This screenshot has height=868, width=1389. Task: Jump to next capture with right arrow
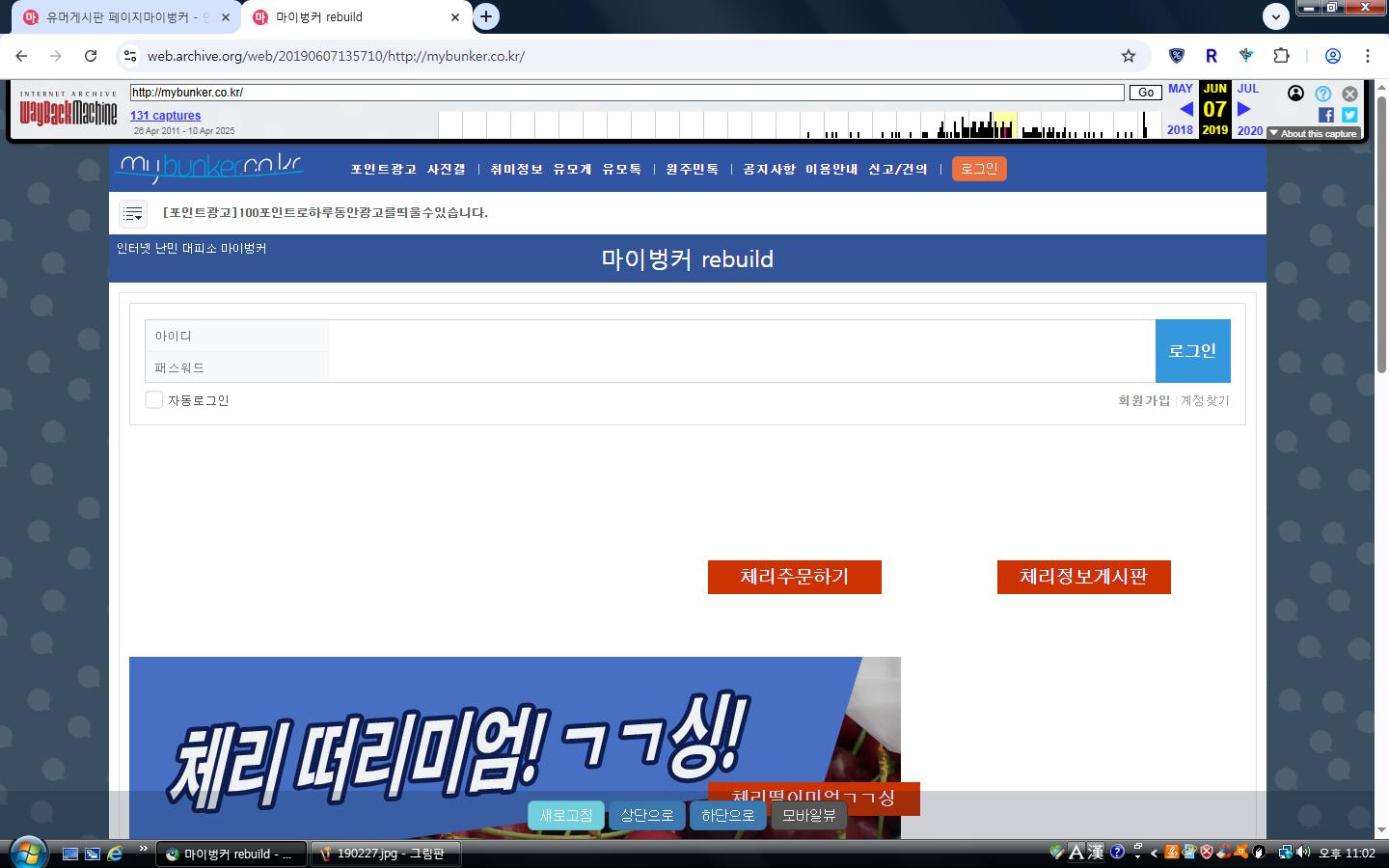pos(1244,109)
